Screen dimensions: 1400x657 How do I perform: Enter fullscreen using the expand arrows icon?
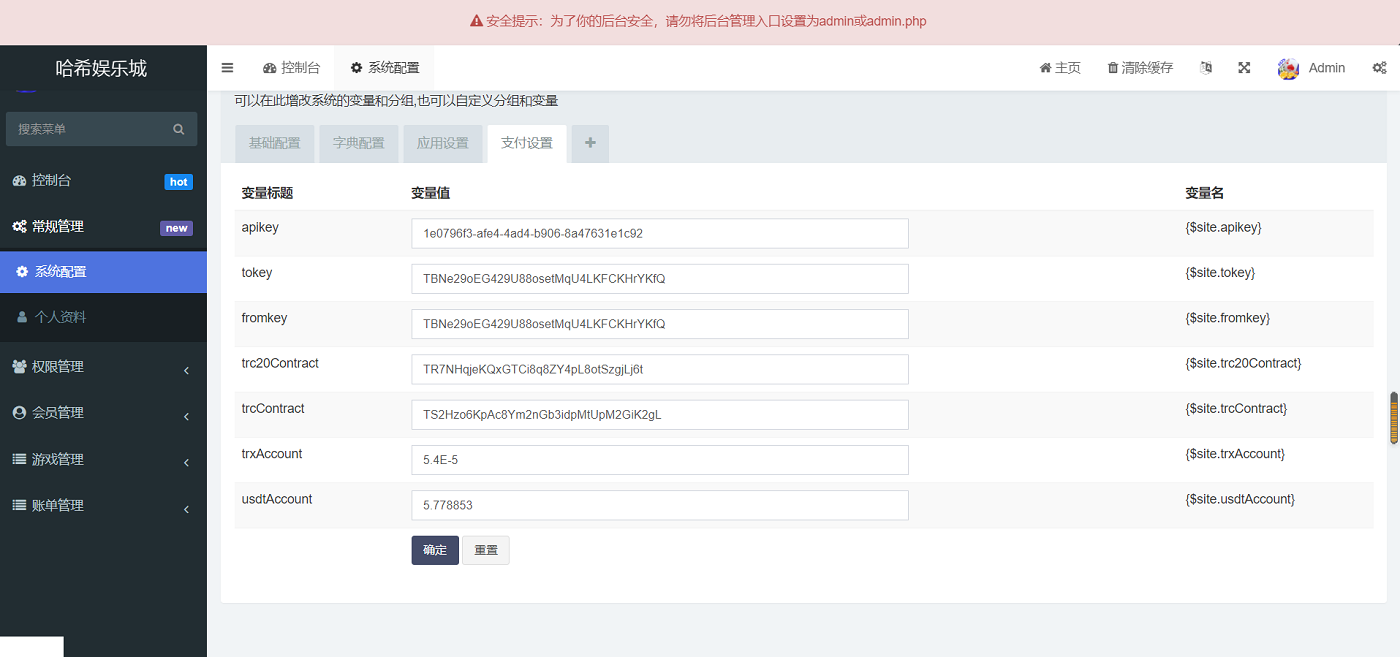pyautogui.click(x=1244, y=67)
